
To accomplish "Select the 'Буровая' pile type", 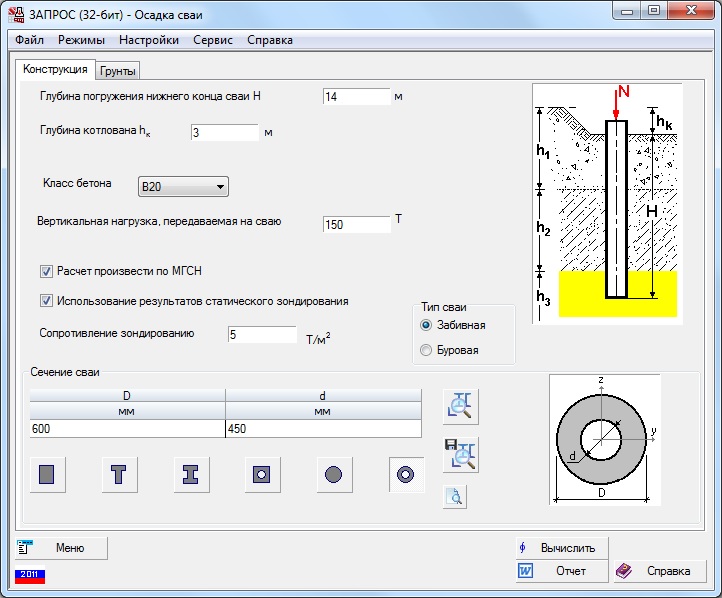I will click(427, 350).
